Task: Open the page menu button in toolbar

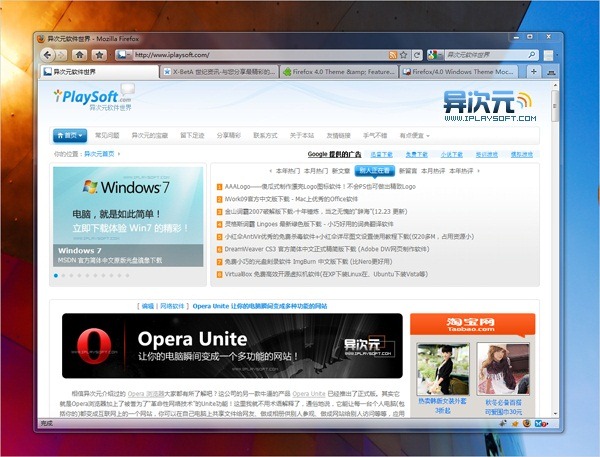Action: coord(549,55)
